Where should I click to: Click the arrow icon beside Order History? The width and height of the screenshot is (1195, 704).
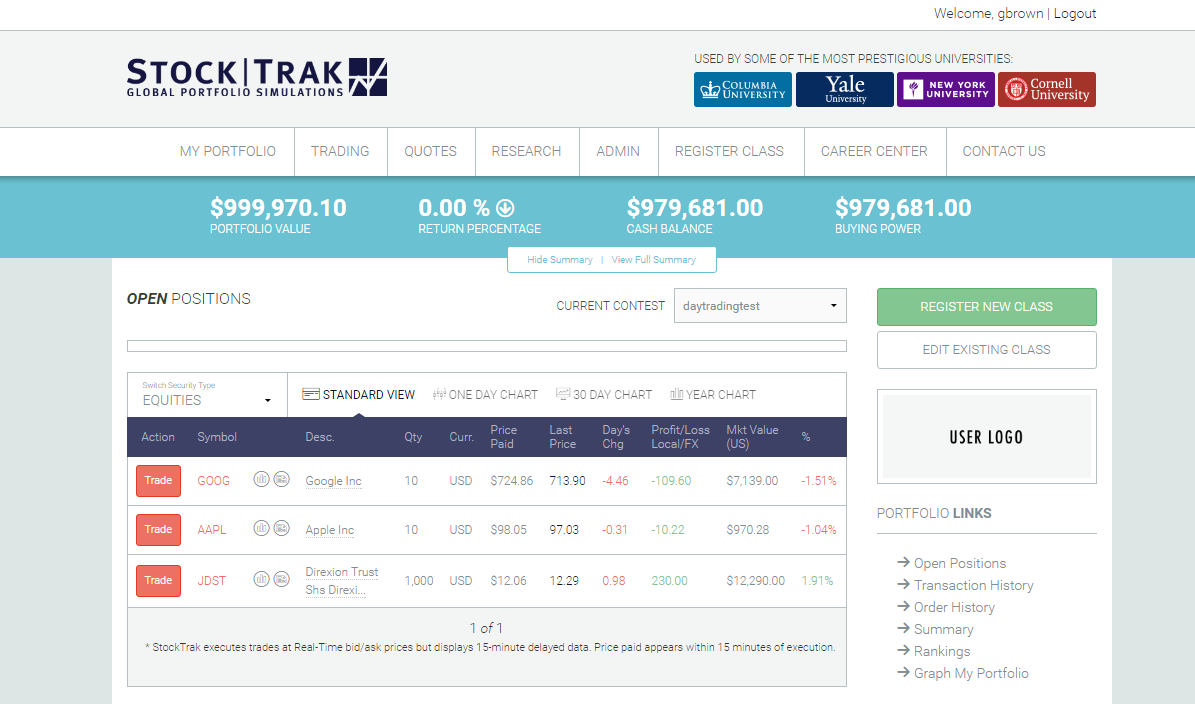[x=904, y=606]
